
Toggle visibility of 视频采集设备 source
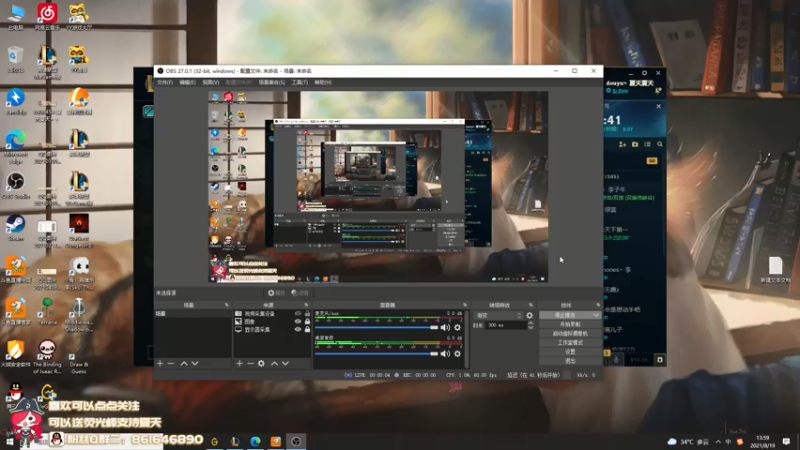click(298, 314)
